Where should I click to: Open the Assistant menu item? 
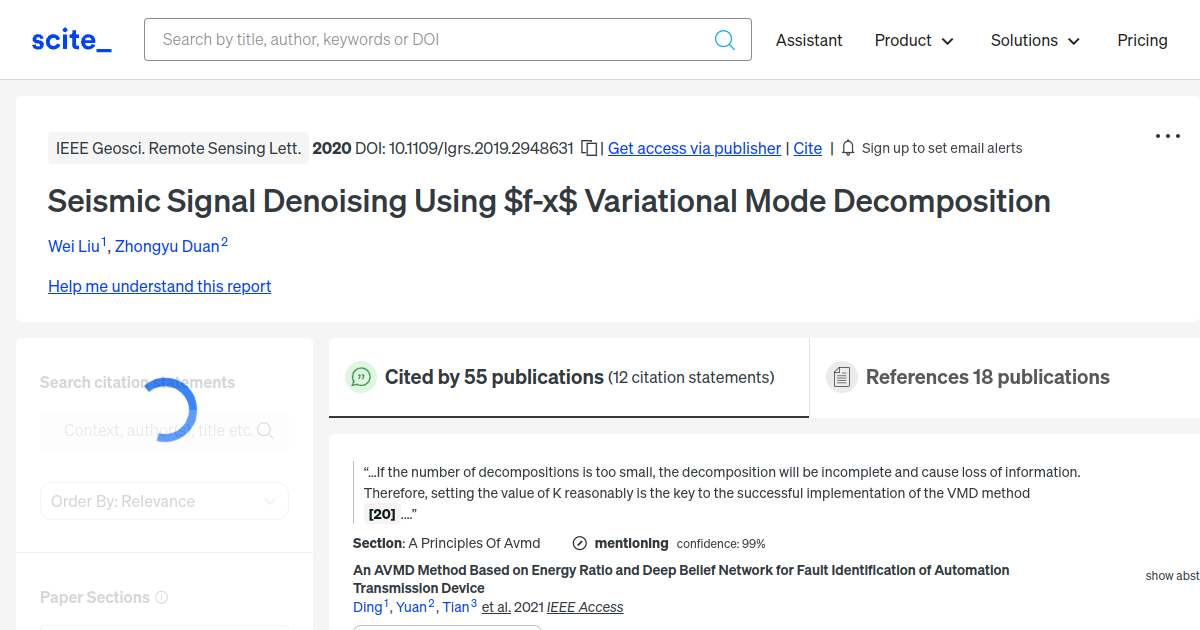pos(809,40)
